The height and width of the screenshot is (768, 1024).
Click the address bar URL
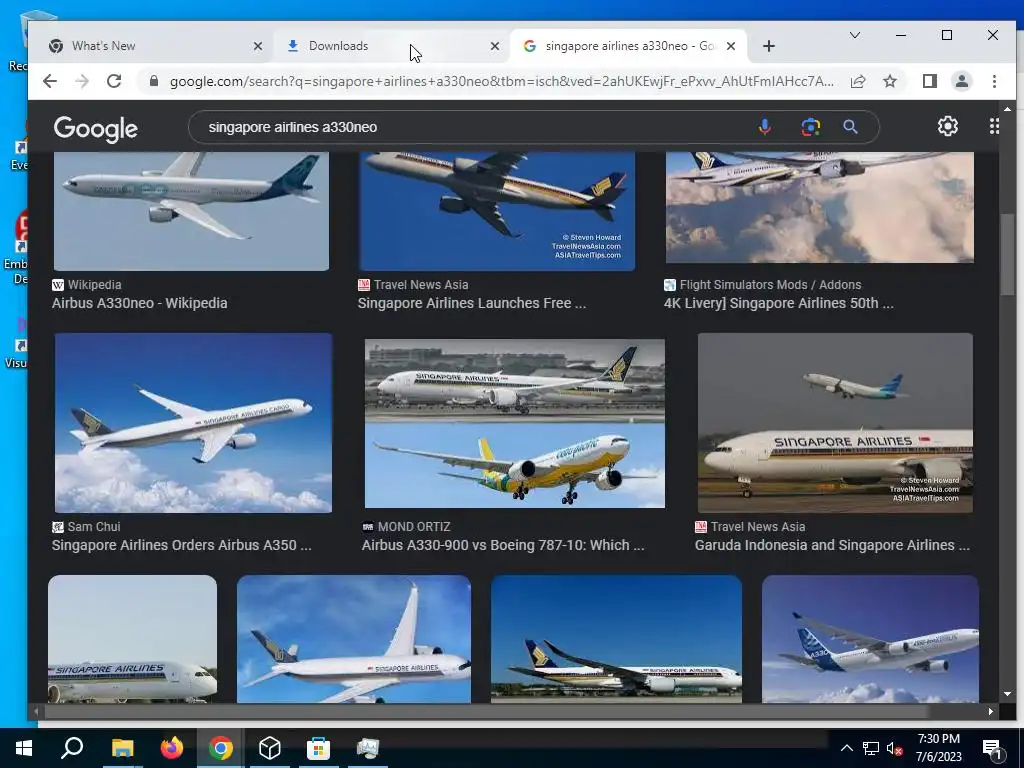tap(502, 81)
